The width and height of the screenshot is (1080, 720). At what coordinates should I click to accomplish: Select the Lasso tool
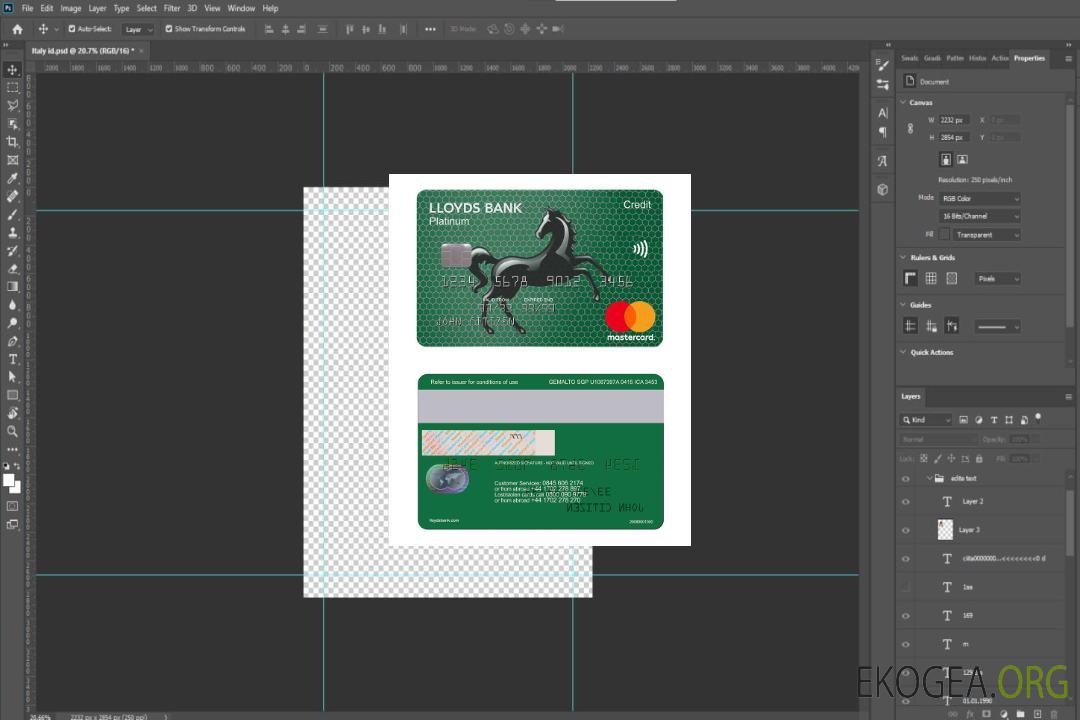tap(12, 105)
